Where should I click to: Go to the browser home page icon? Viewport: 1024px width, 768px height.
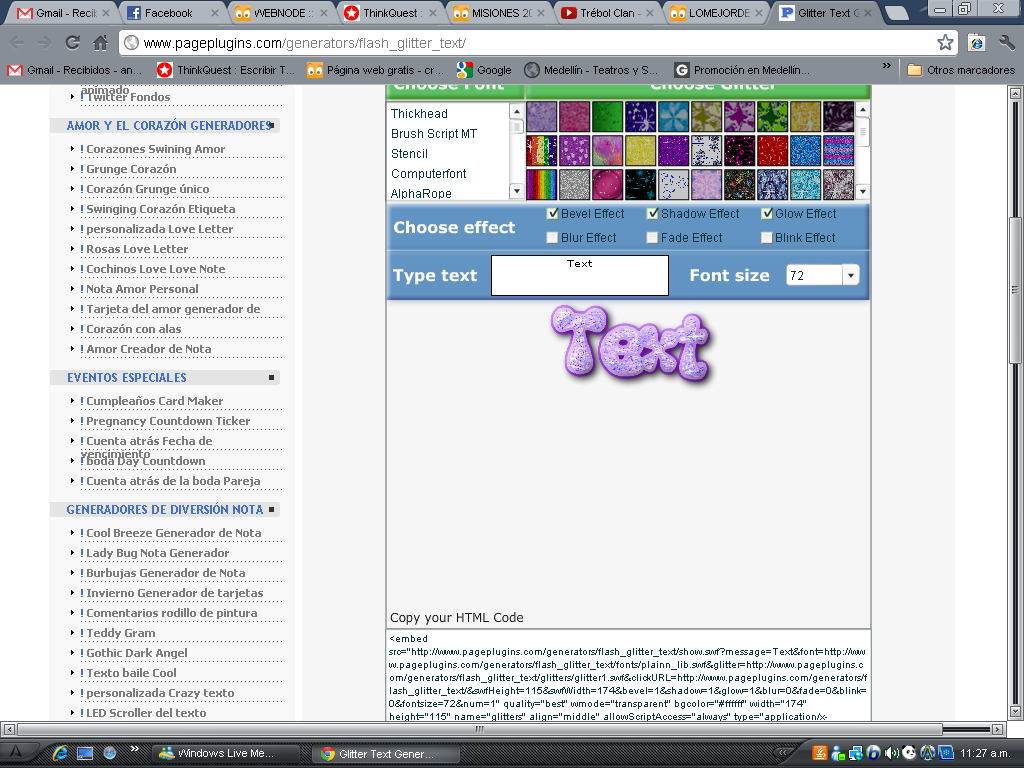click(x=100, y=43)
